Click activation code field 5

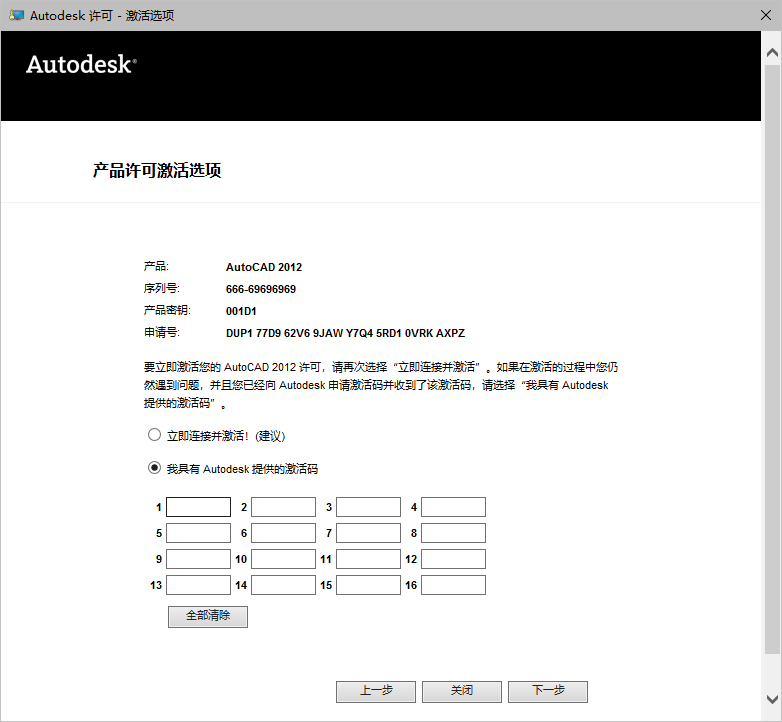click(x=198, y=533)
